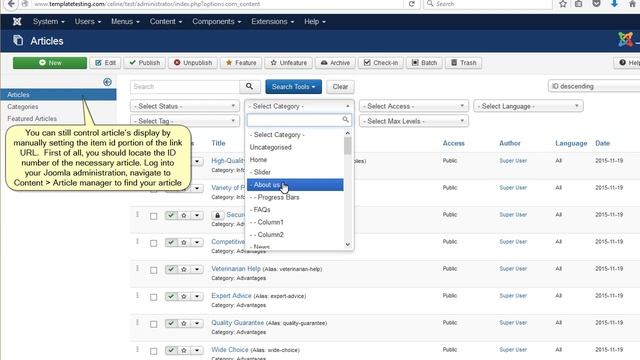Toggle featured star for Wide Choice article
This screenshot has height=360, width=640.
tap(184, 350)
